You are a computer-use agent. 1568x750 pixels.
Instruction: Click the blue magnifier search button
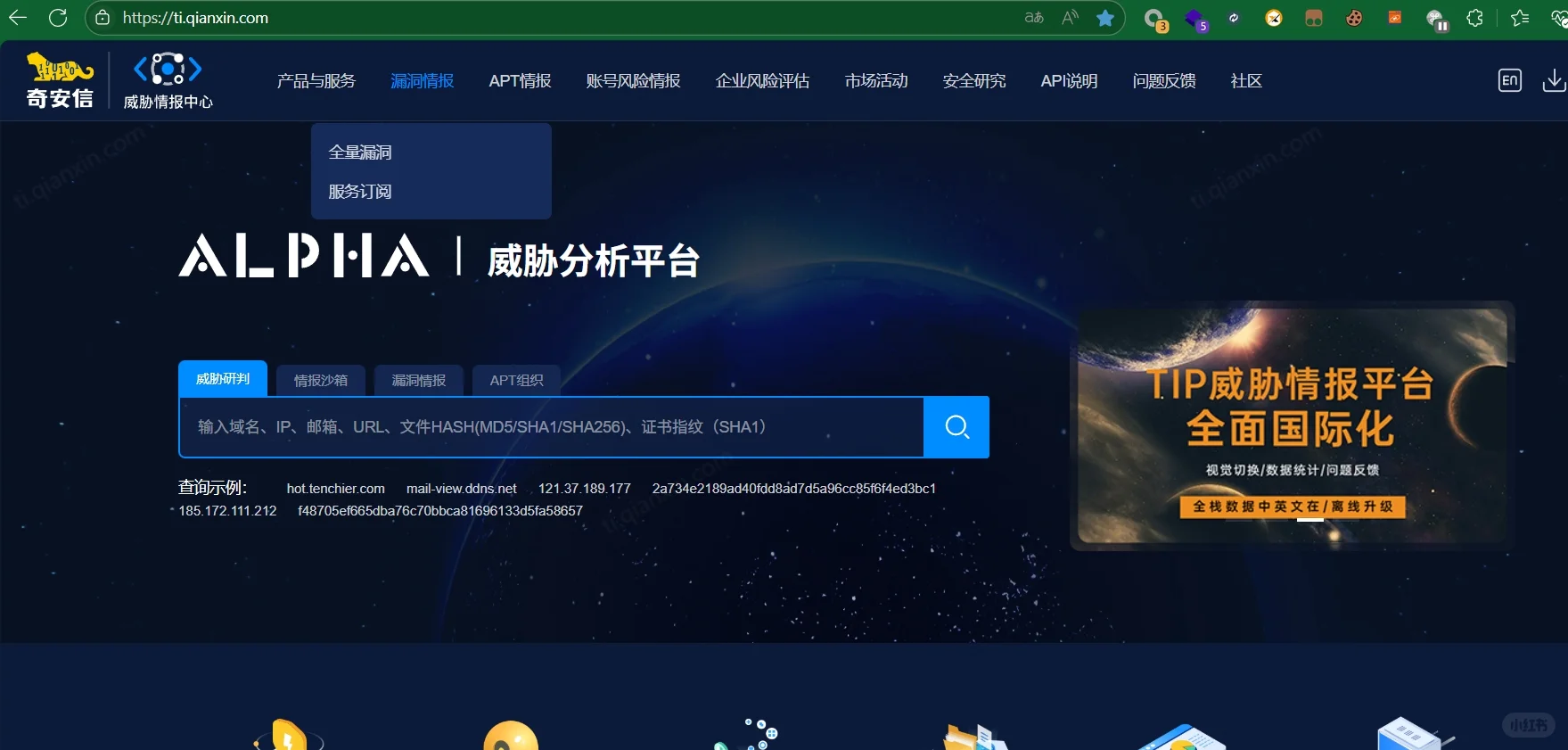coord(956,427)
